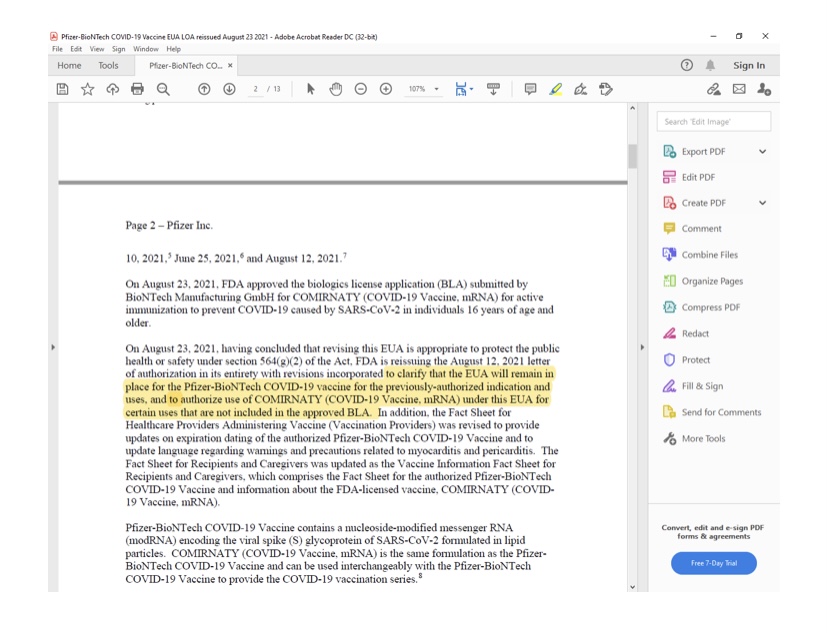This screenshot has height=633, width=827.
Task: Add a sticky note comment
Action: click(x=530, y=89)
